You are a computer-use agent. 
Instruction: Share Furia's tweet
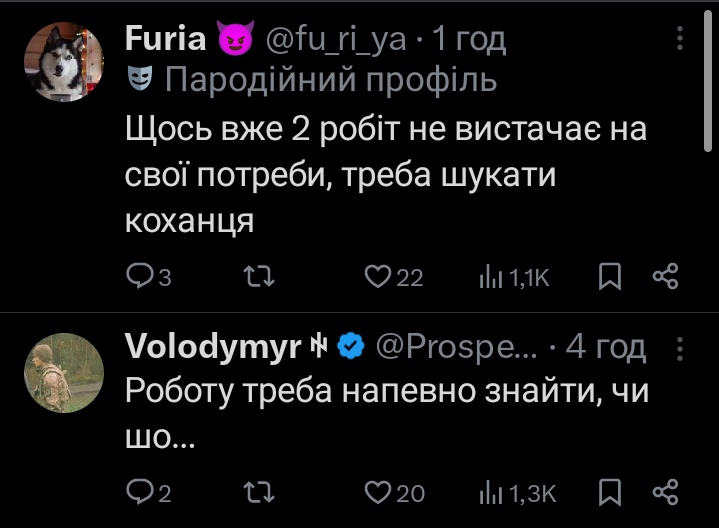(665, 276)
